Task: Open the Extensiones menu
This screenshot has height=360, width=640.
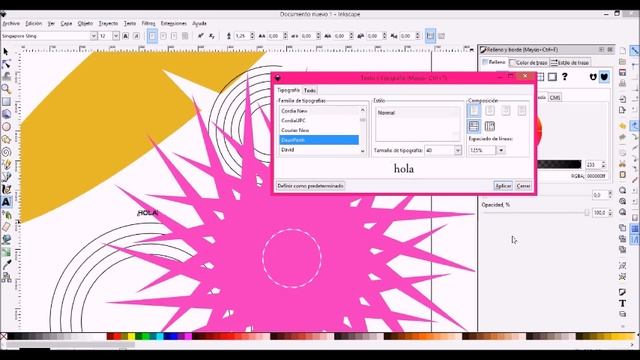Action: pyautogui.click(x=173, y=23)
